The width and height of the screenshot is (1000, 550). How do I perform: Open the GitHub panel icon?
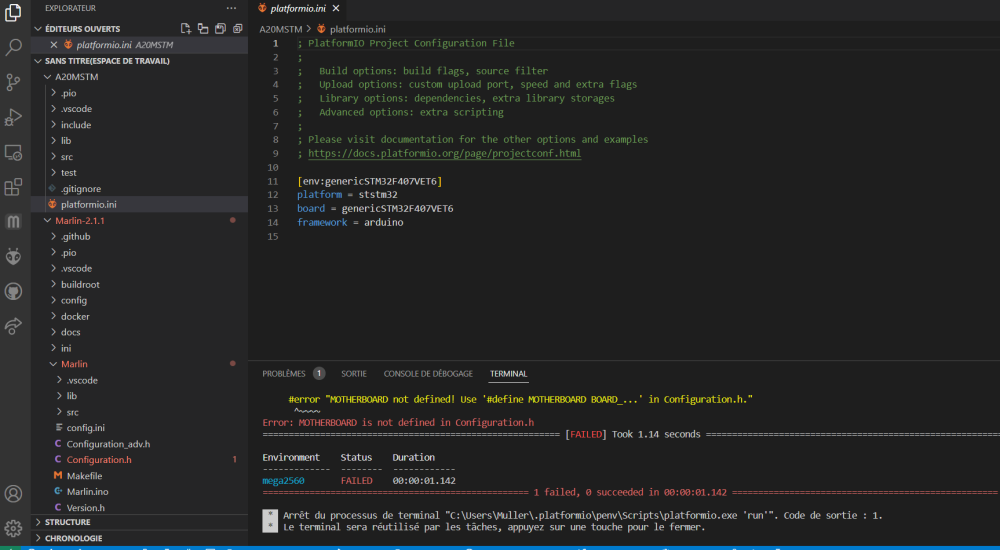[14, 291]
